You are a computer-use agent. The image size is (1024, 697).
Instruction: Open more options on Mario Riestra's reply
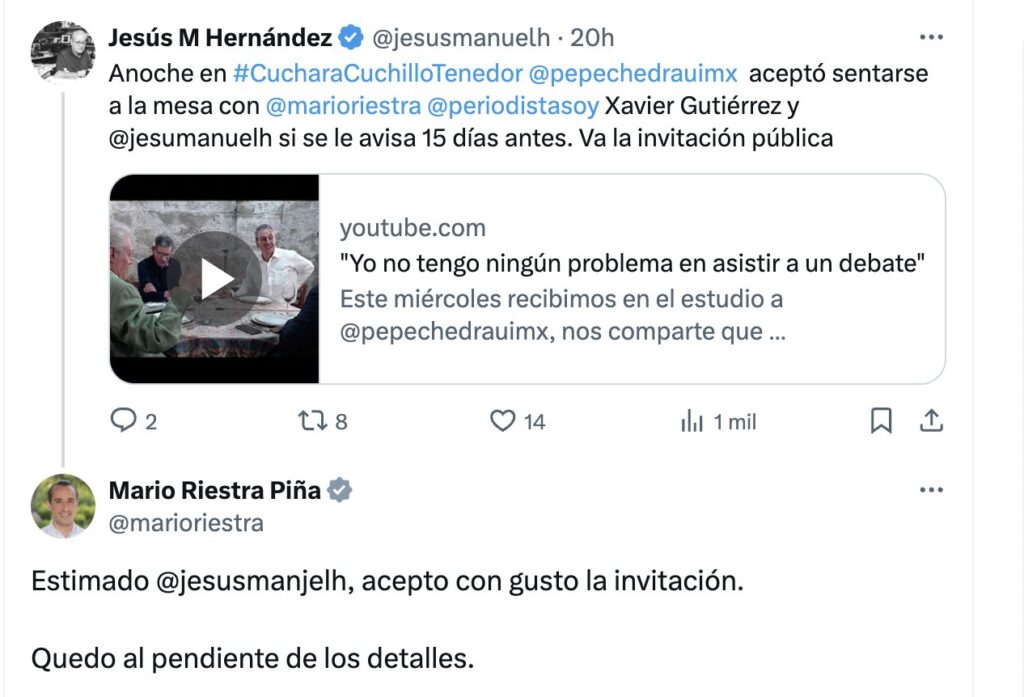(x=931, y=490)
